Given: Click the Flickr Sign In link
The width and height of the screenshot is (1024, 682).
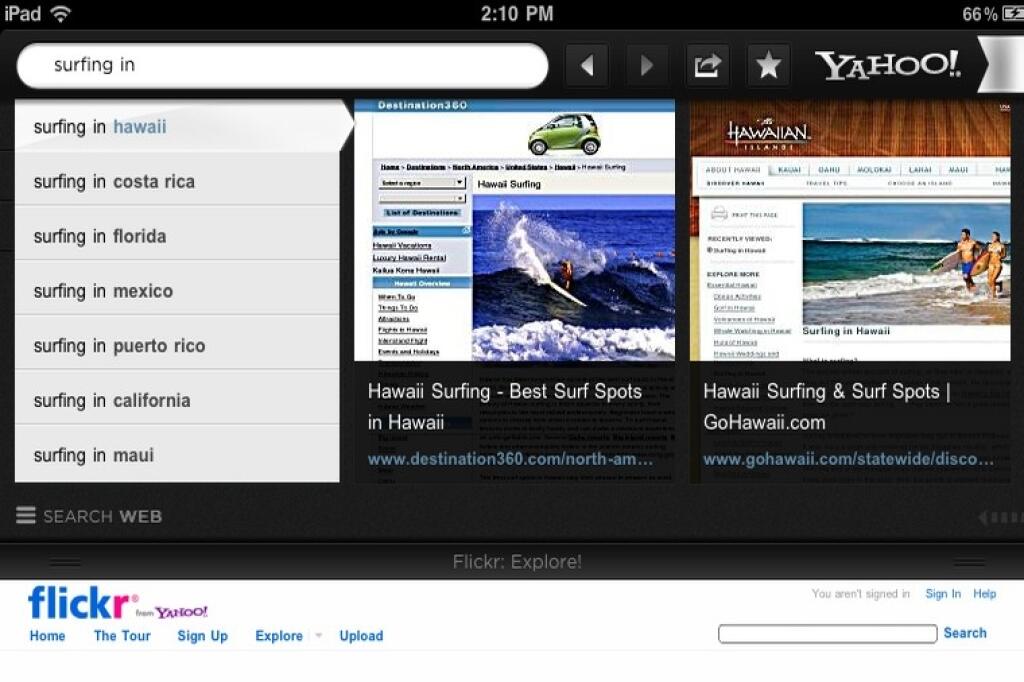Looking at the screenshot, I should [x=943, y=594].
